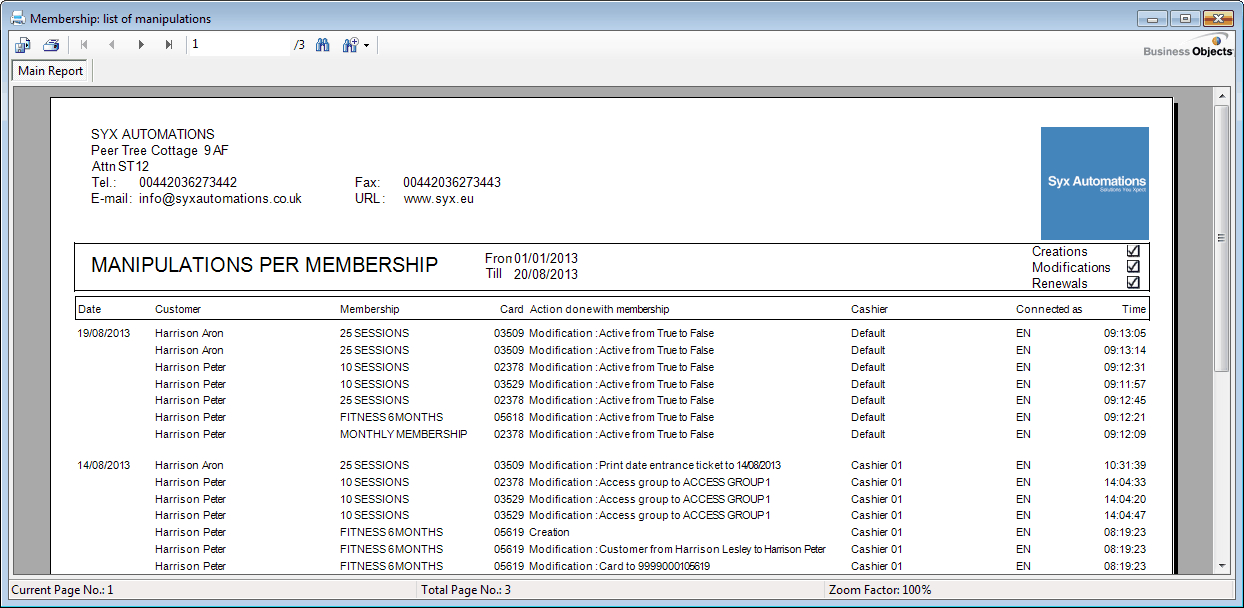
Task: Select the Main Report tab
Action: click(x=51, y=71)
